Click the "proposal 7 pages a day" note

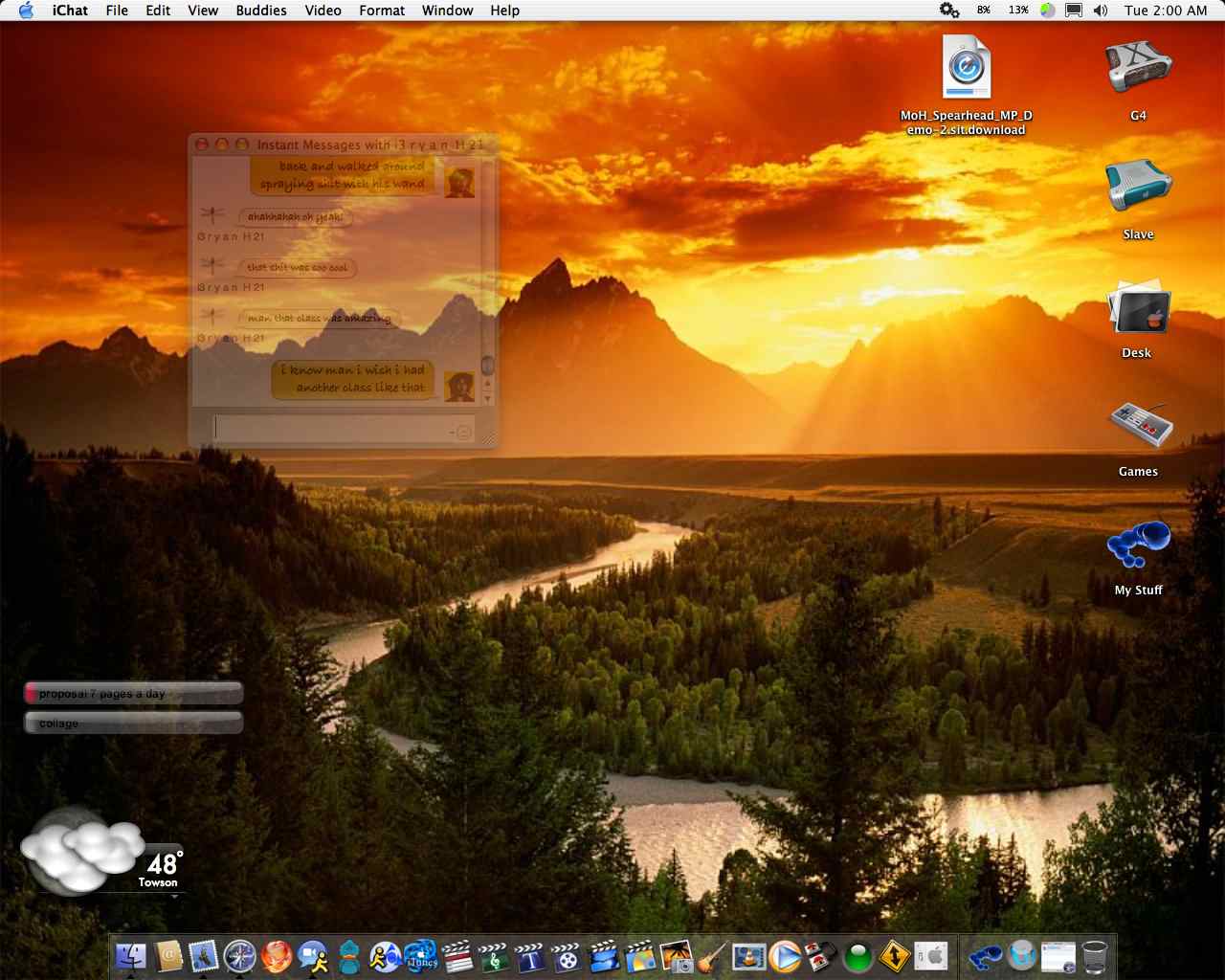coord(133,692)
